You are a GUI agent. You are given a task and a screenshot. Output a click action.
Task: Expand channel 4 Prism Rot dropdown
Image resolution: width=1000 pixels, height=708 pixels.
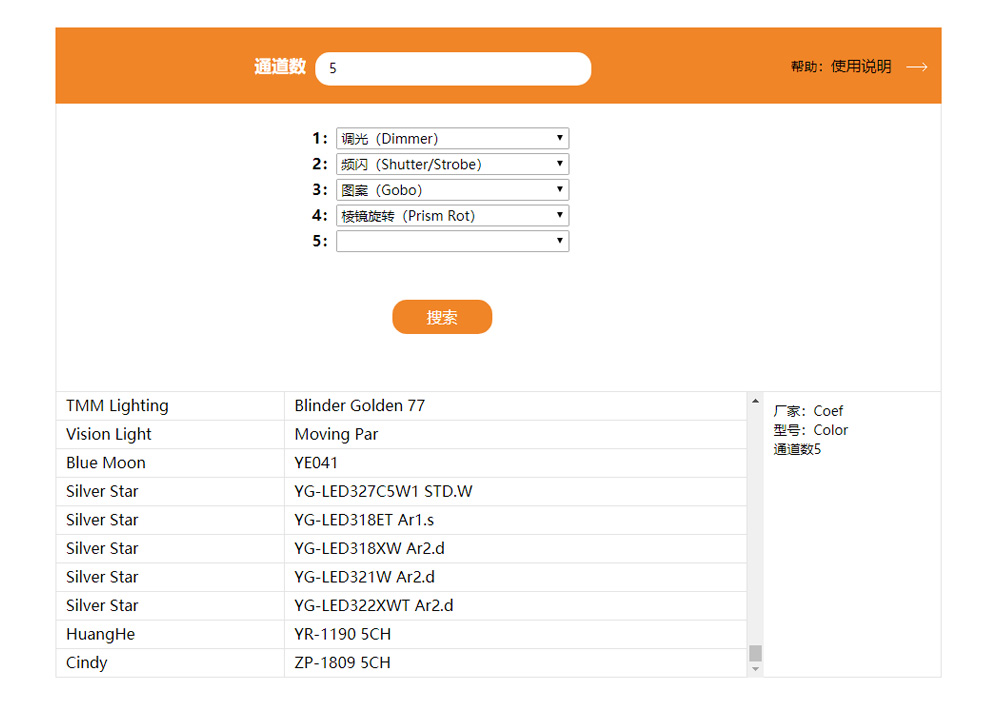452,216
